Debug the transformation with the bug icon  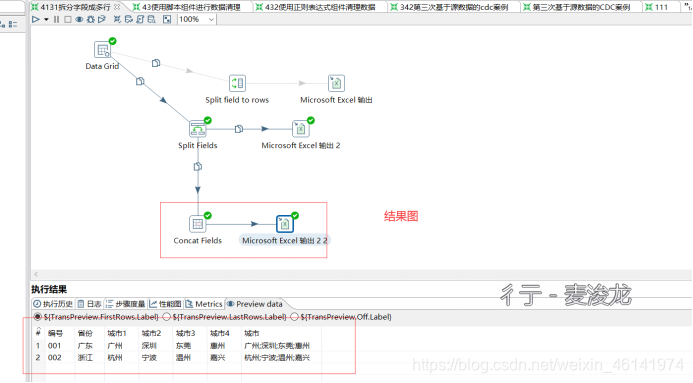[91, 19]
